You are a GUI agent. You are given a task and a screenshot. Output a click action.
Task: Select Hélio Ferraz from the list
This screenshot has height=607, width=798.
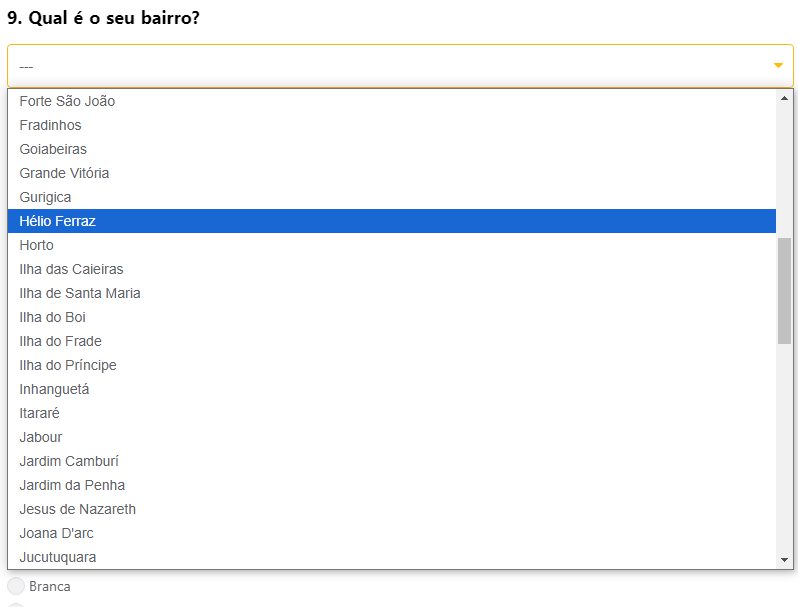pyautogui.click(x=57, y=221)
